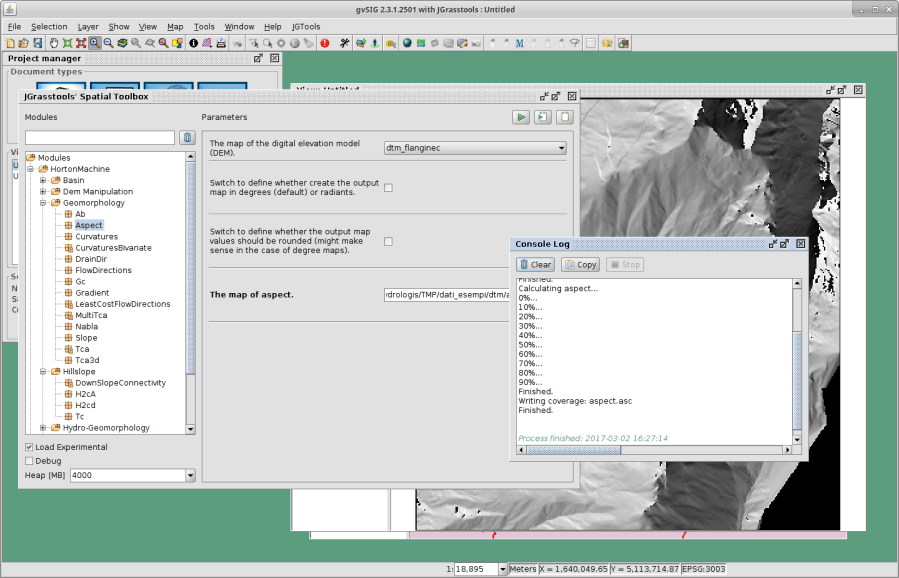This screenshot has width=899, height=578.
Task: Open the JGTools menu
Action: click(x=305, y=26)
